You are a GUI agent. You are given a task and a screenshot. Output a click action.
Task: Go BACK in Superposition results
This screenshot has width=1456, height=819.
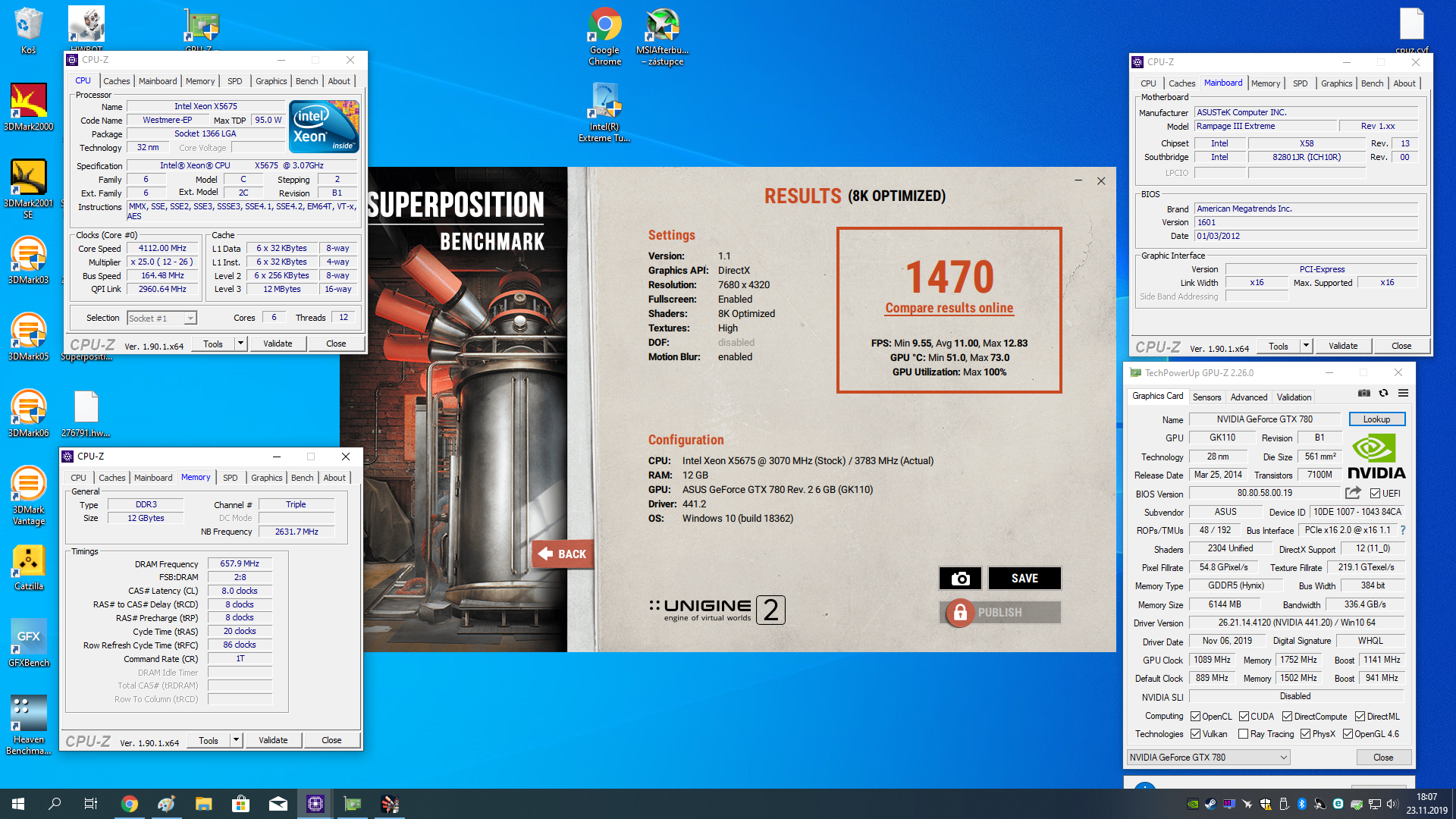[562, 554]
